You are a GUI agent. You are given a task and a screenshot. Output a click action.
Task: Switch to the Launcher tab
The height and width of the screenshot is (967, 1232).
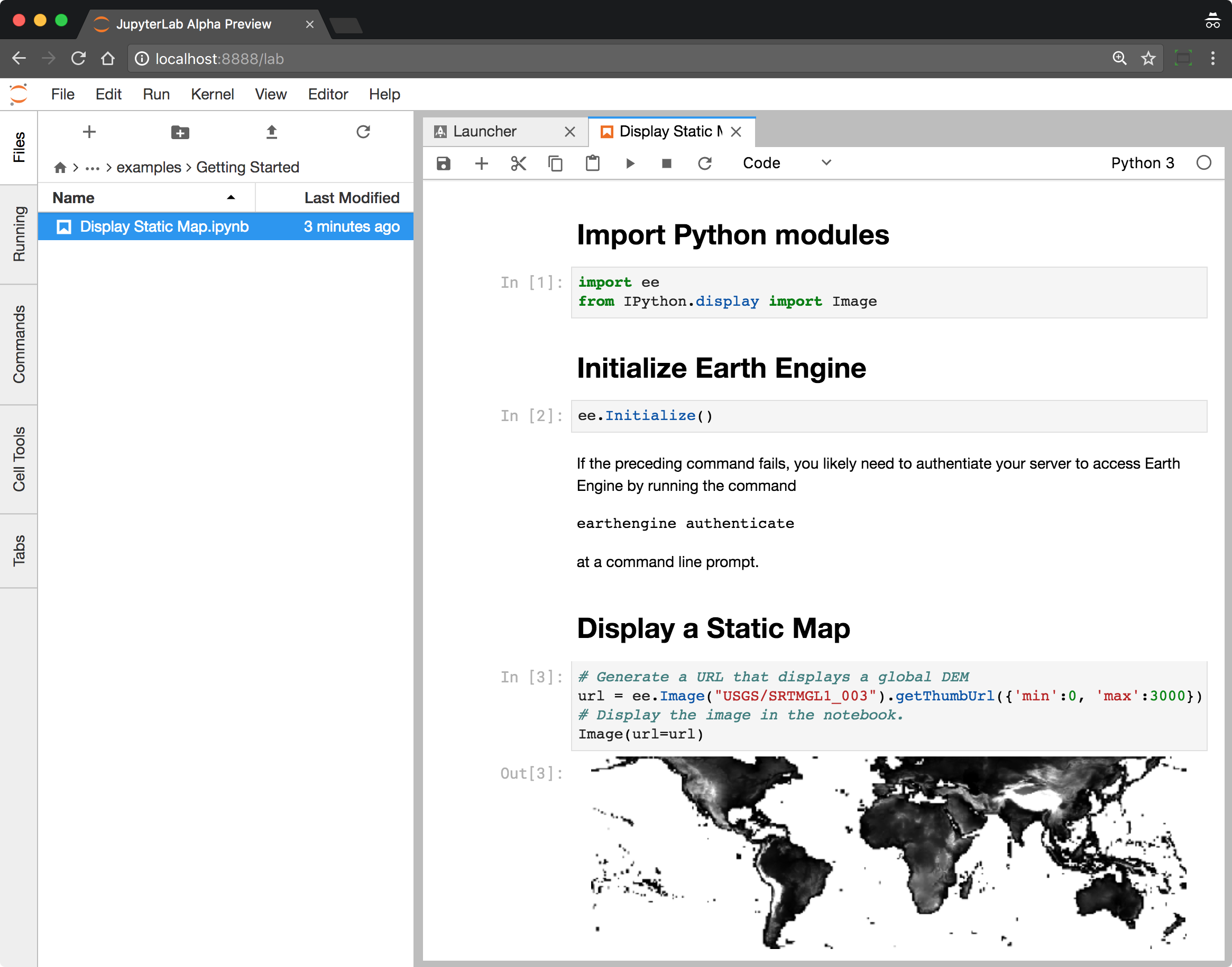pyautogui.click(x=487, y=130)
